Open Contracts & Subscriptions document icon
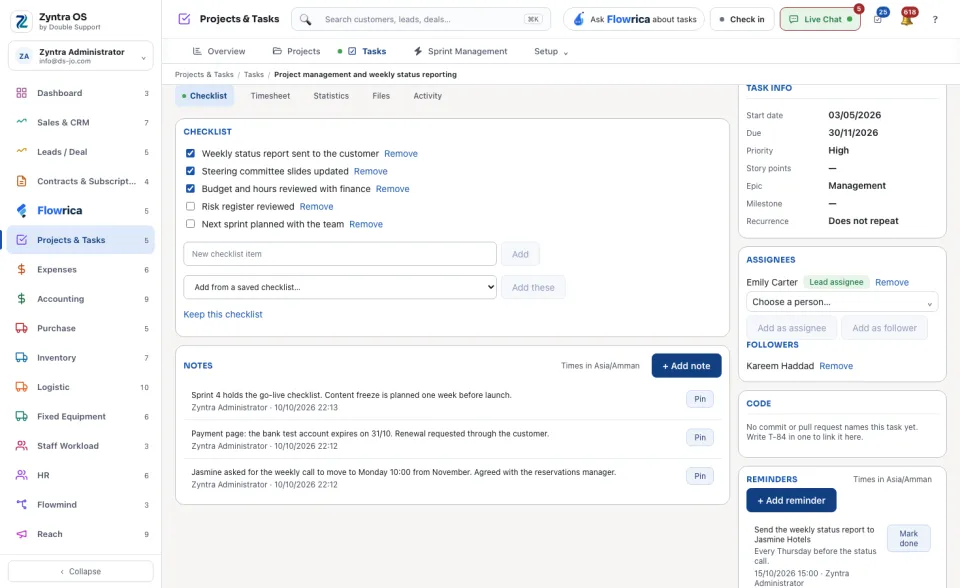The width and height of the screenshot is (960, 588). coord(21,181)
